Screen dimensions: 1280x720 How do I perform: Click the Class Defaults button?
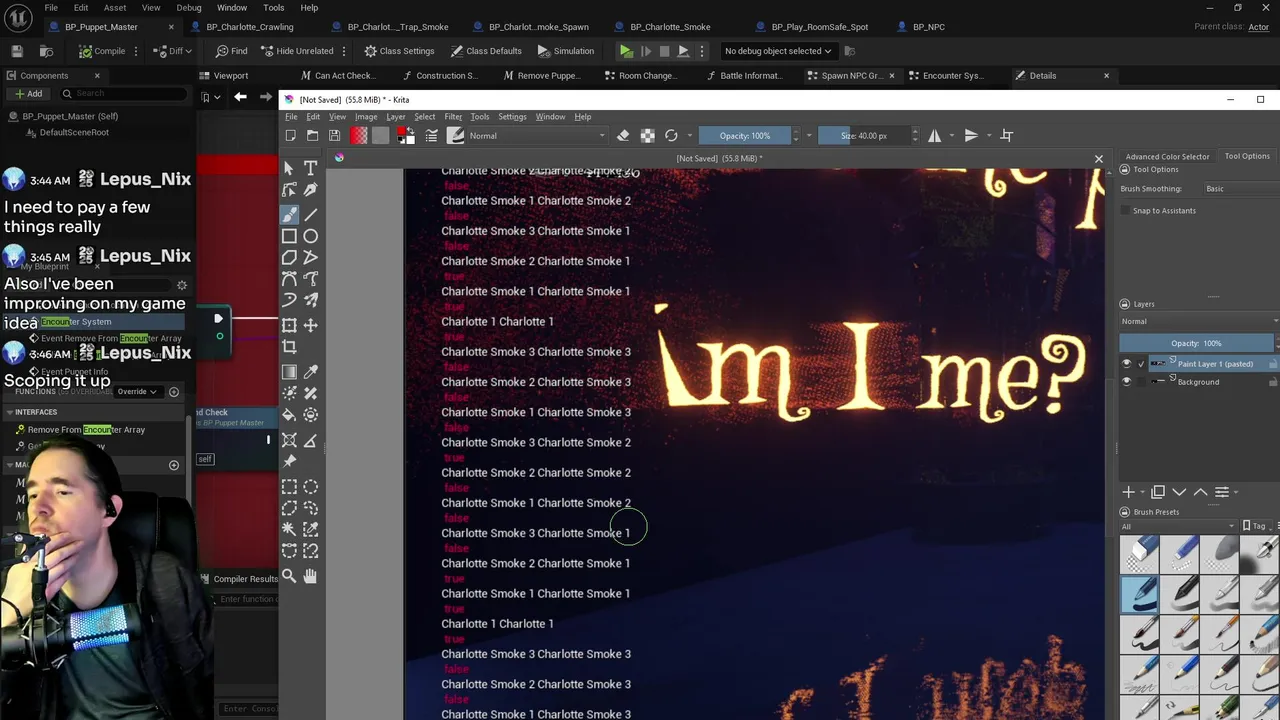(x=486, y=51)
